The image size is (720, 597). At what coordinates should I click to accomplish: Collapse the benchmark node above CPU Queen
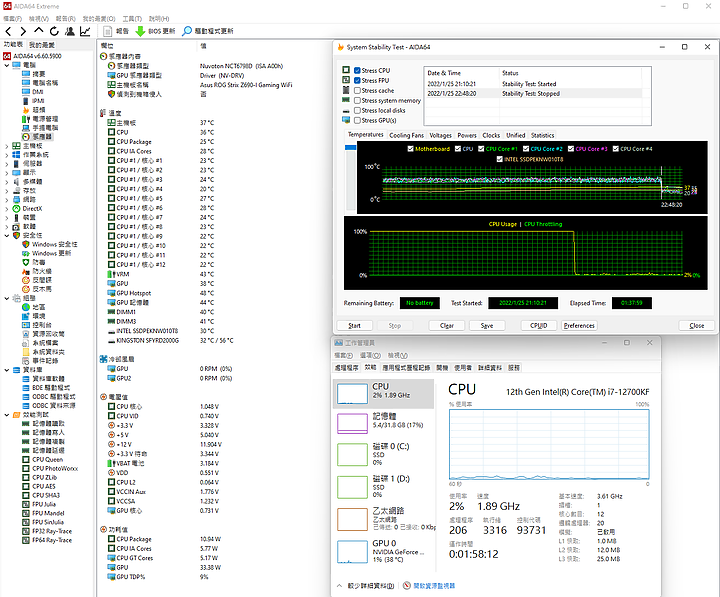point(6,415)
